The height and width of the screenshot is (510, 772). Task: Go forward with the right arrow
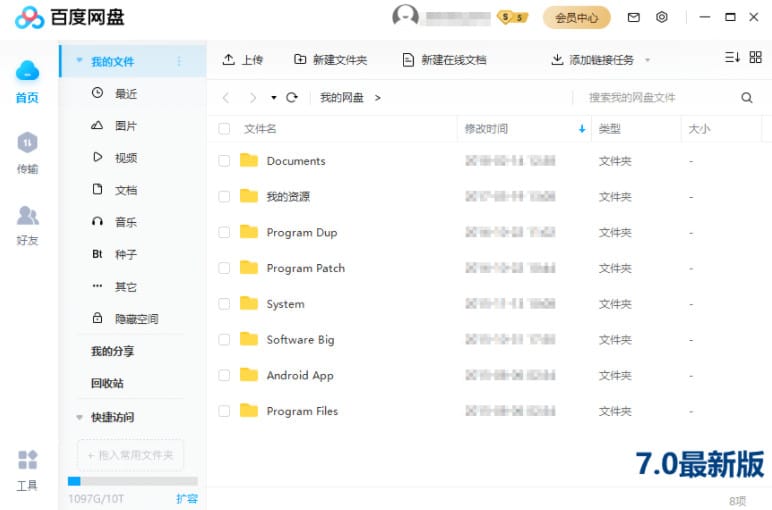click(253, 97)
